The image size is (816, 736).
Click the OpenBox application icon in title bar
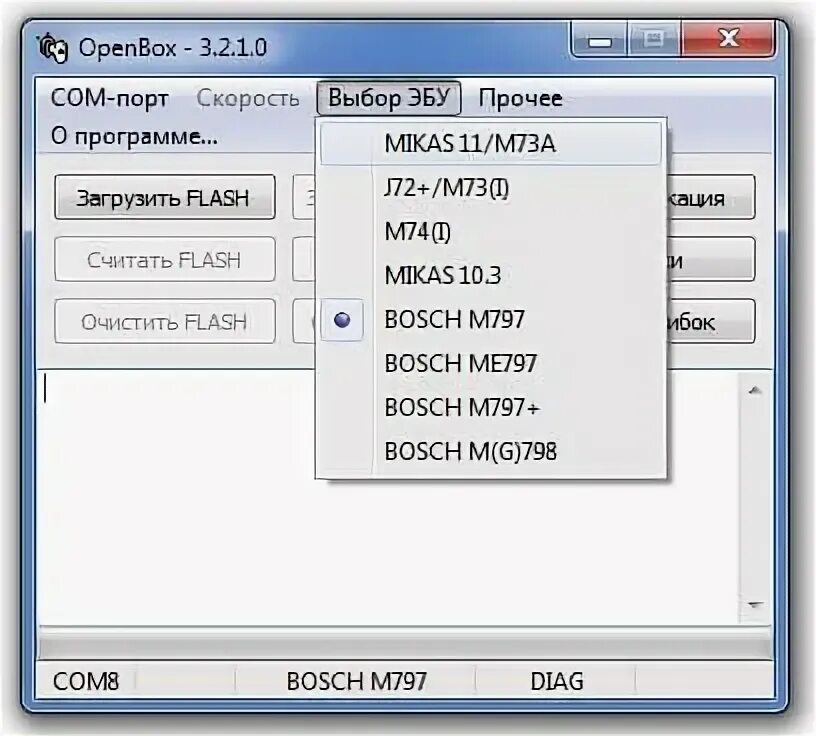point(54,48)
